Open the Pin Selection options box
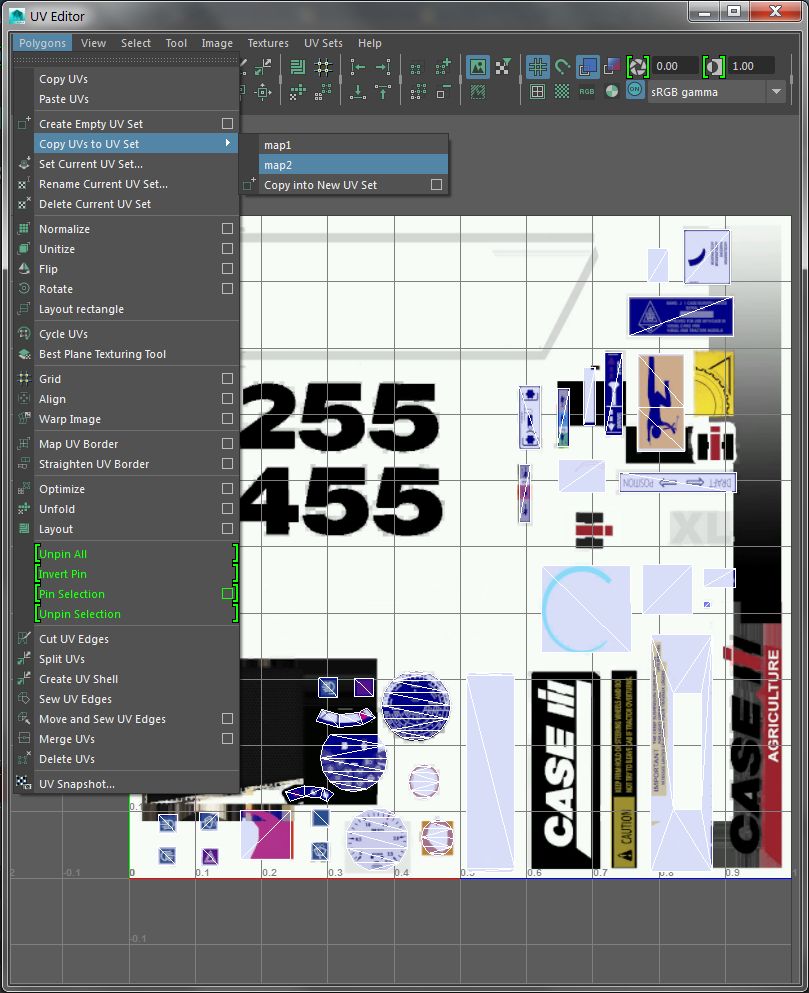This screenshot has width=809, height=993. 227,593
